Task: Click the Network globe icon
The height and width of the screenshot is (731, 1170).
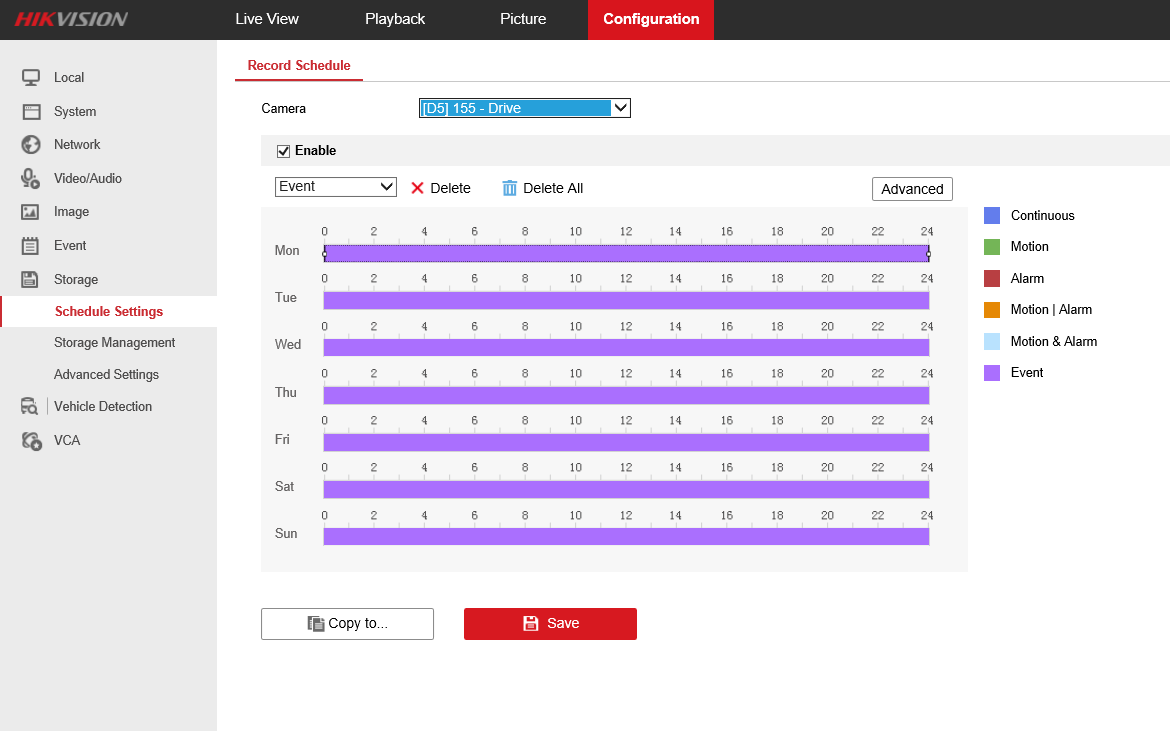Action: pyautogui.click(x=31, y=144)
